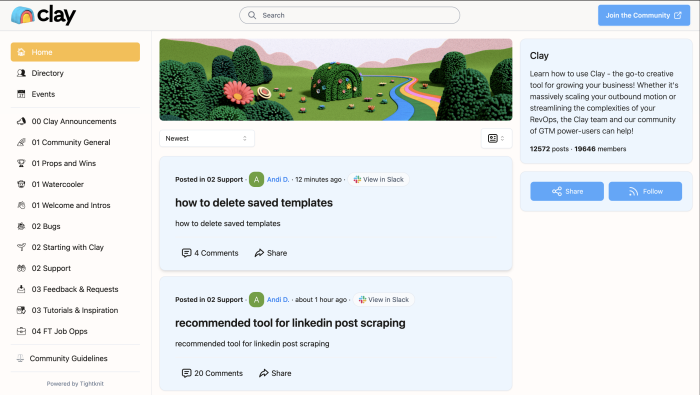This screenshot has height=395, width=700.
Task: Click share arrow icon on delete templates post
Action: (259, 253)
